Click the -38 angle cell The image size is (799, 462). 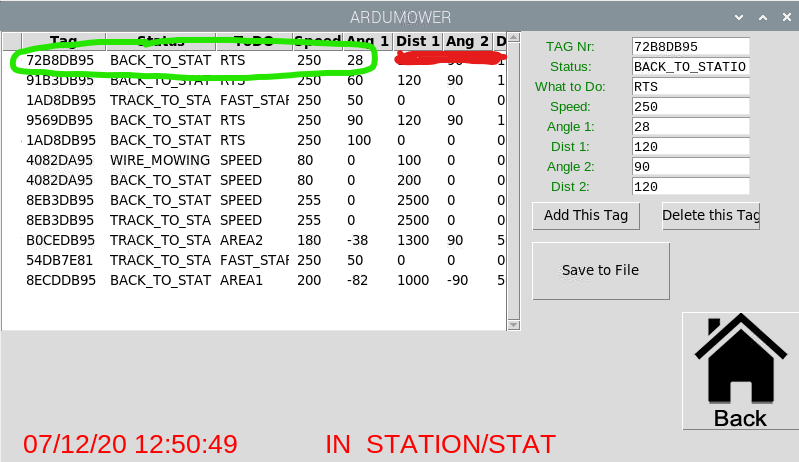tap(357, 240)
